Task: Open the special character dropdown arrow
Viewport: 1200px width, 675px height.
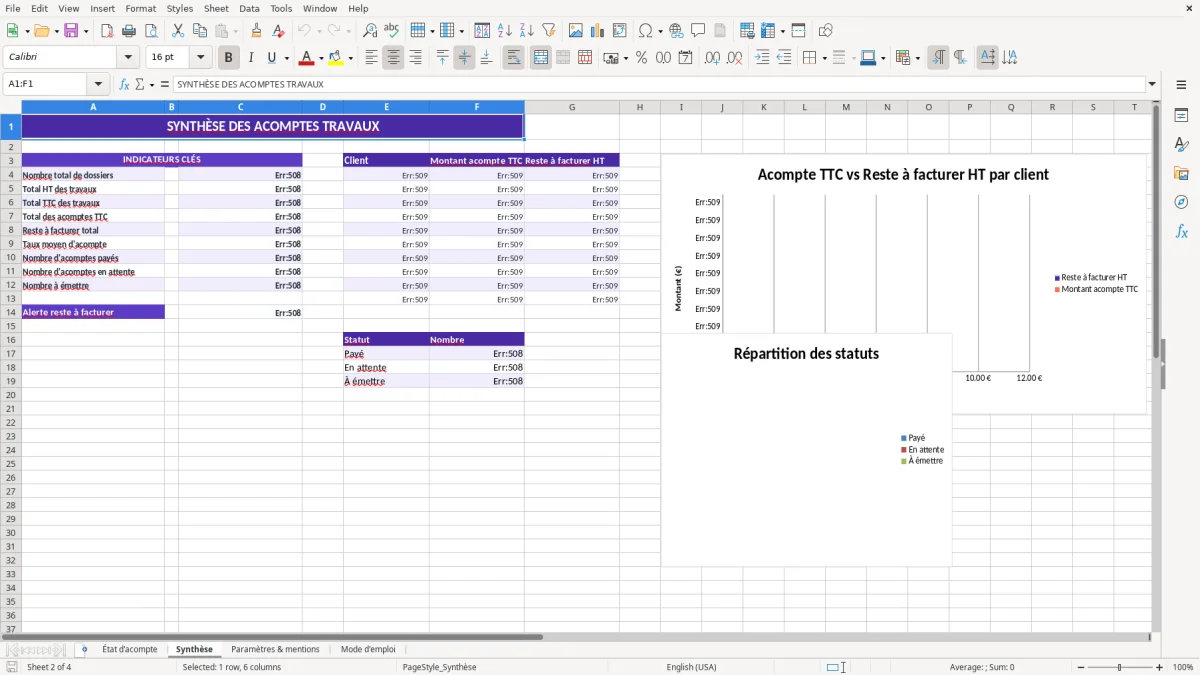Action: pos(659,31)
